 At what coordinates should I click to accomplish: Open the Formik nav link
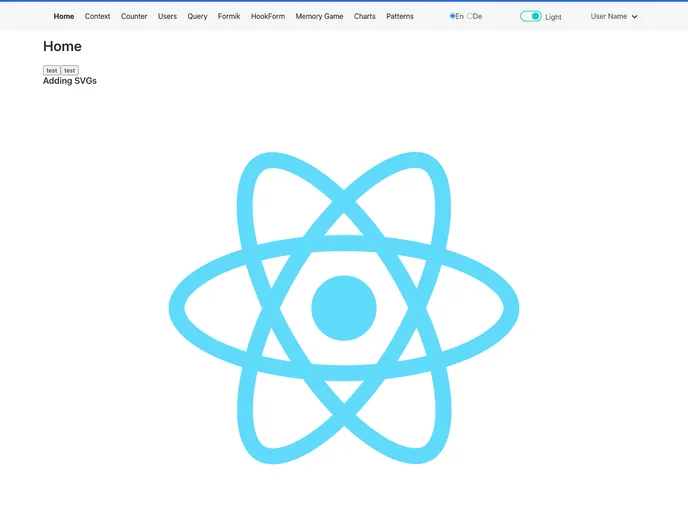(x=229, y=17)
